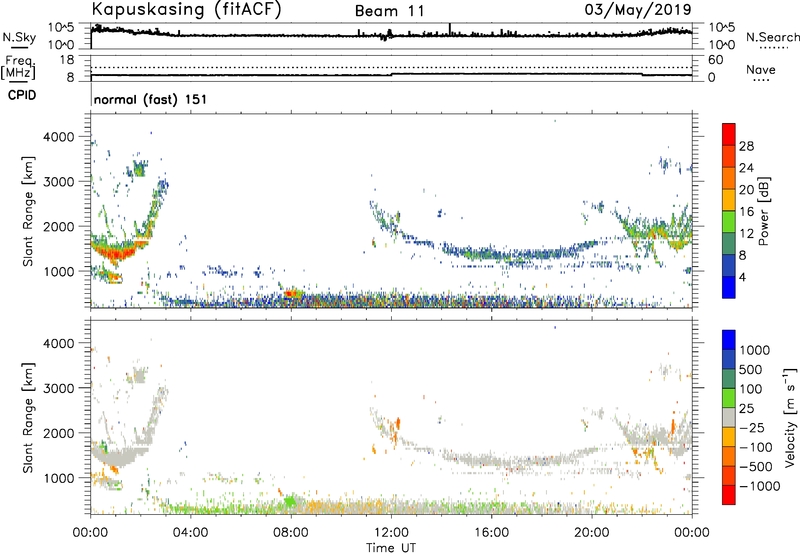The height and width of the screenshot is (554, 800).
Task: Click the date '03/May/2019'
Action: (638, 10)
